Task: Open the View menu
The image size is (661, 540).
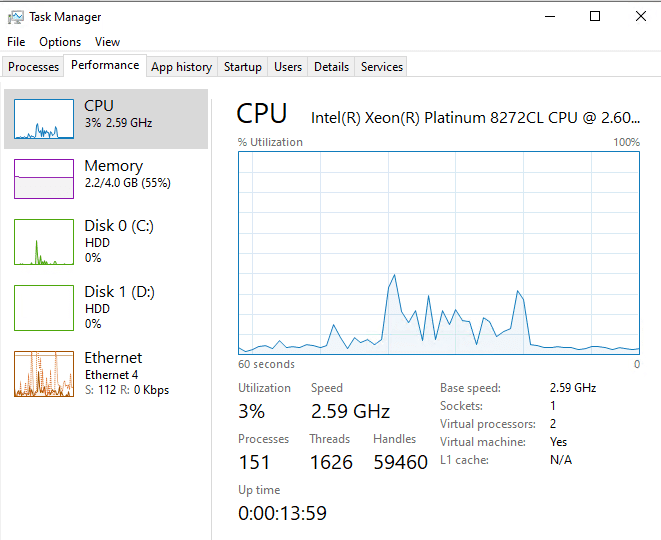Action: [x=107, y=42]
